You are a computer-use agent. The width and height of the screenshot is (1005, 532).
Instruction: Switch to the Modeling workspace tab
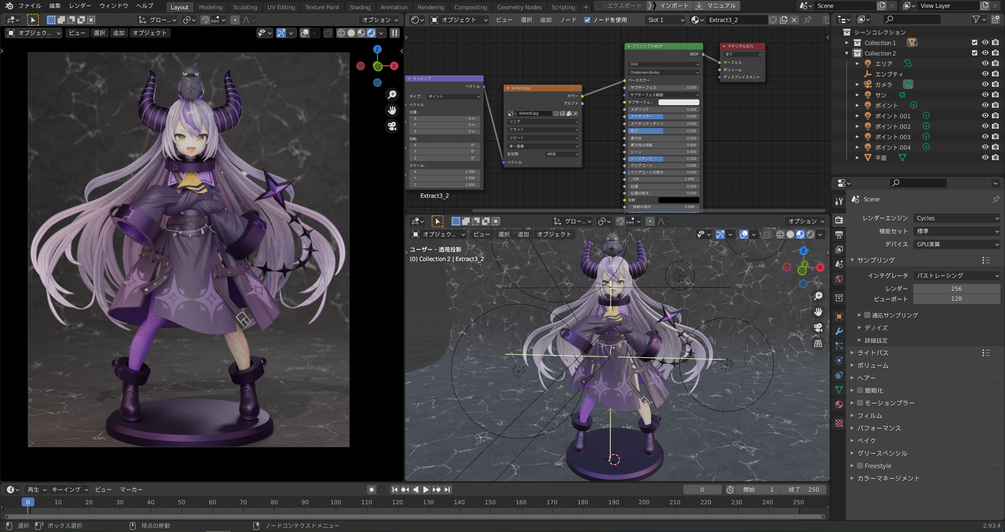210,7
